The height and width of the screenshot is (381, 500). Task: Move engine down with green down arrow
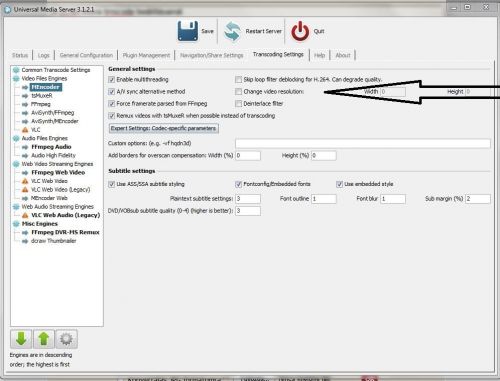(21, 339)
